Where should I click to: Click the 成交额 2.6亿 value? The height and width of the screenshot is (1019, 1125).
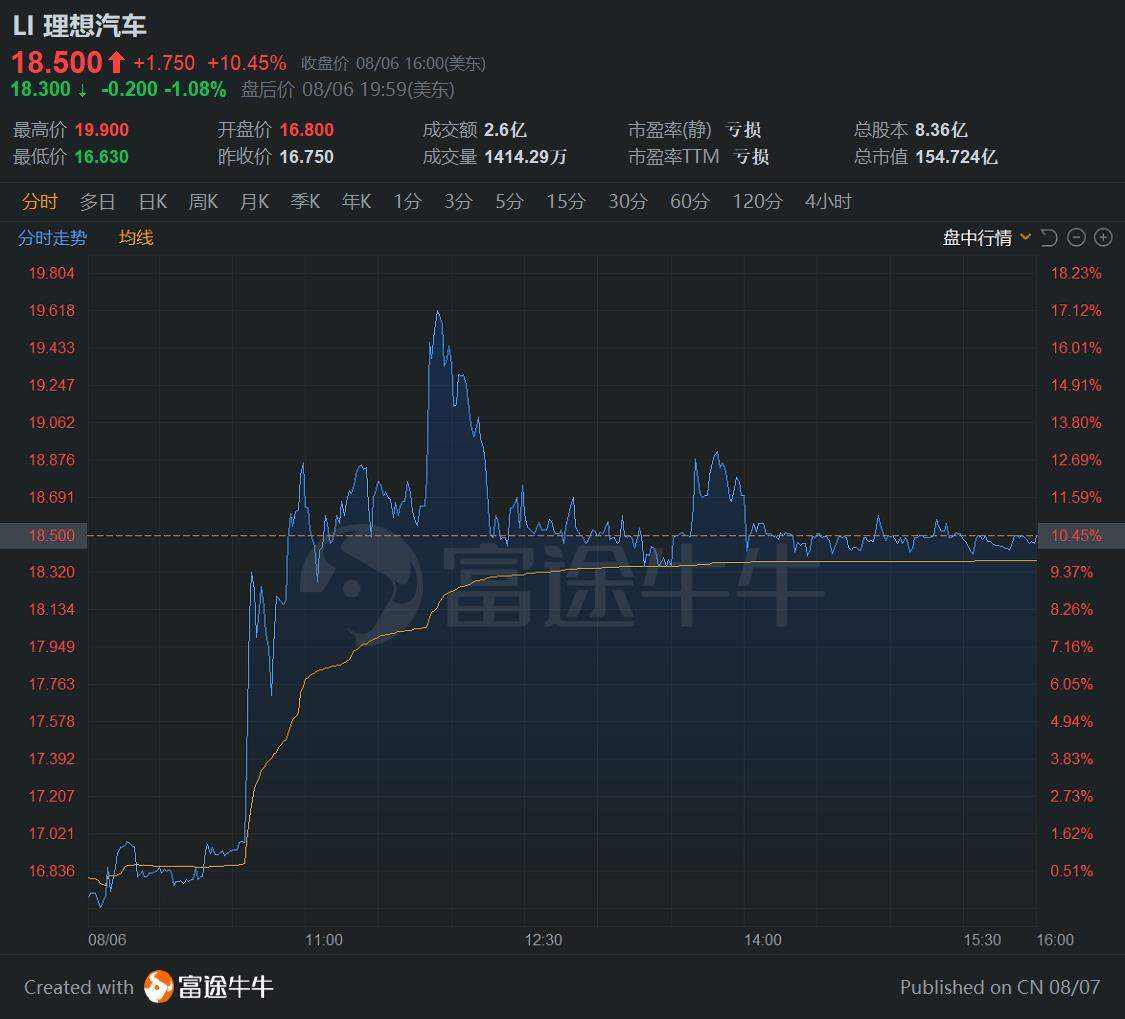(x=505, y=130)
